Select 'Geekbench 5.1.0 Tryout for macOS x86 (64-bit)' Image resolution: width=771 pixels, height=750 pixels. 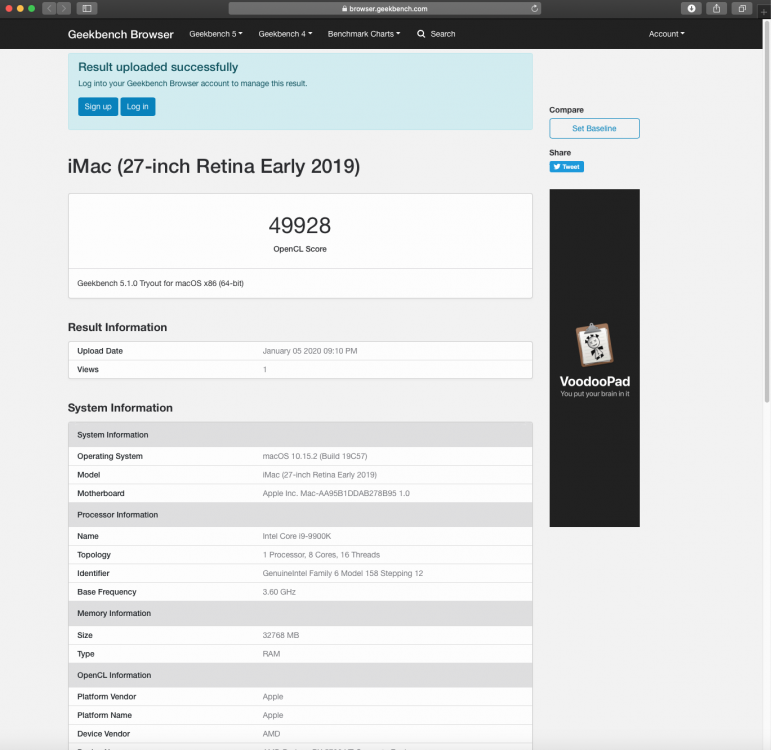(x=160, y=283)
